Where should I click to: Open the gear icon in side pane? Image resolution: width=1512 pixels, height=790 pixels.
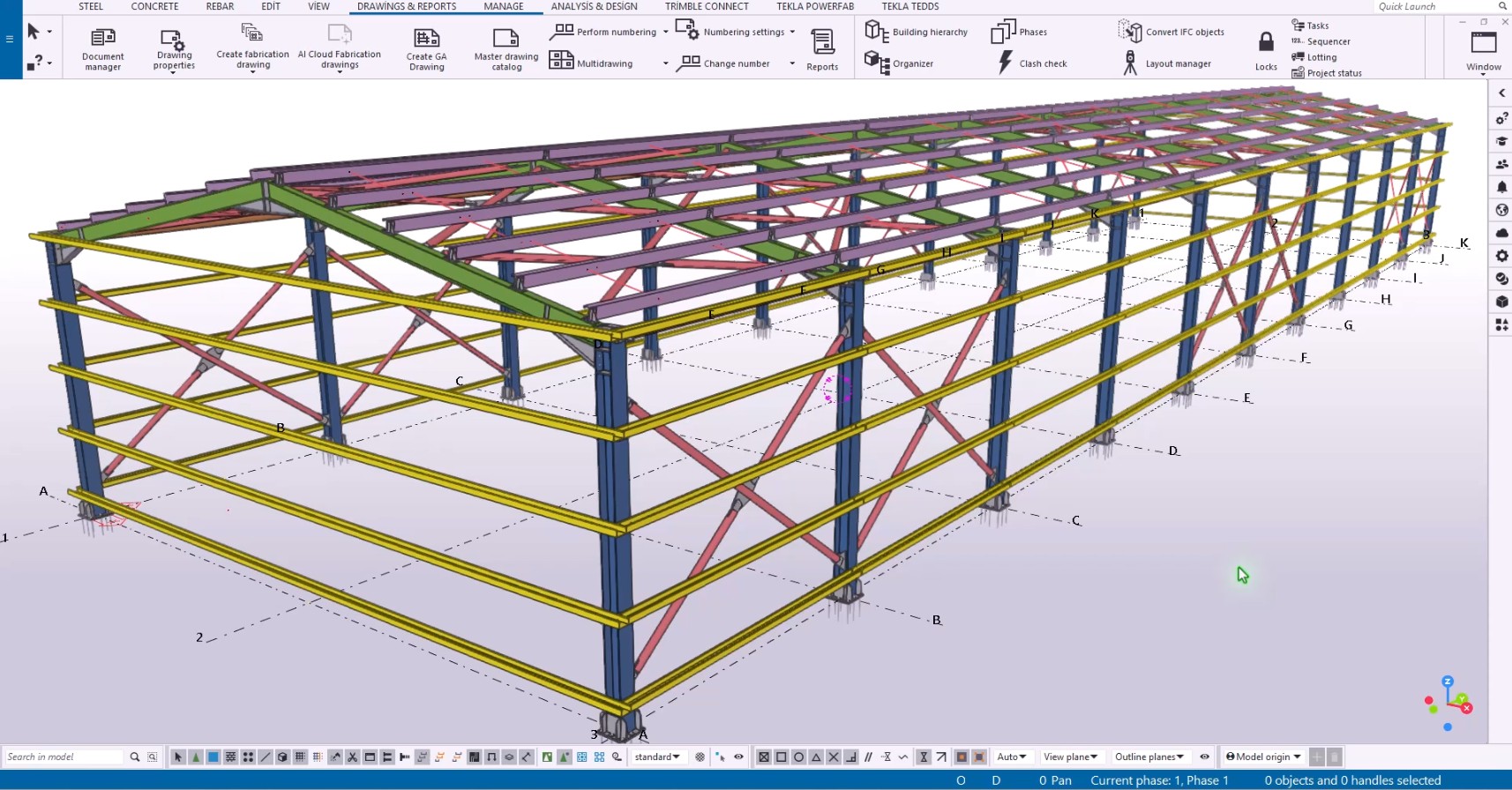point(1501,256)
